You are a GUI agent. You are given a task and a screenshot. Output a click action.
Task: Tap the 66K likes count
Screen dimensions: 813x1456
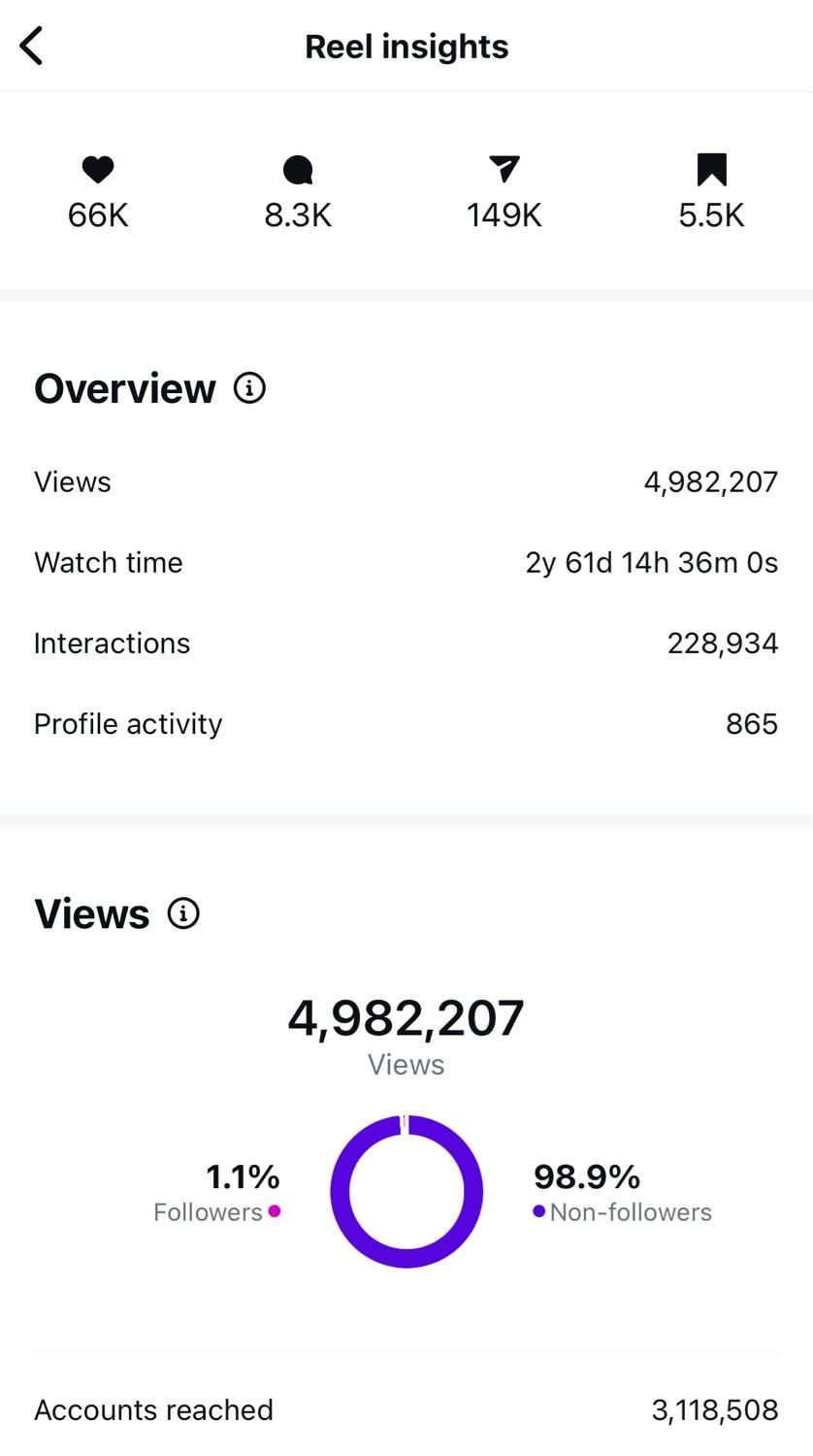98,215
